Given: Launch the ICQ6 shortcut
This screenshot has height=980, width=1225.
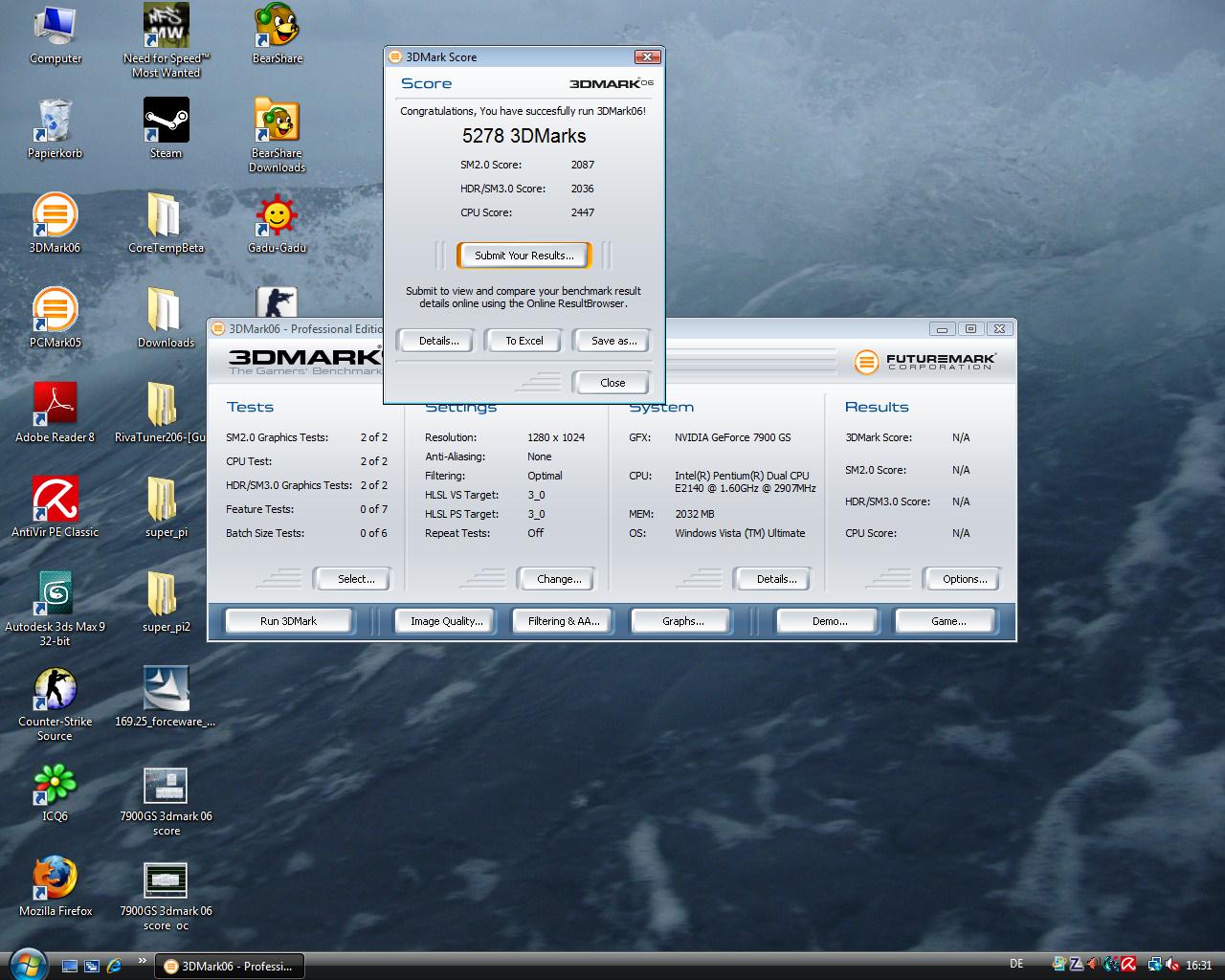Looking at the screenshot, I should tap(55, 792).
